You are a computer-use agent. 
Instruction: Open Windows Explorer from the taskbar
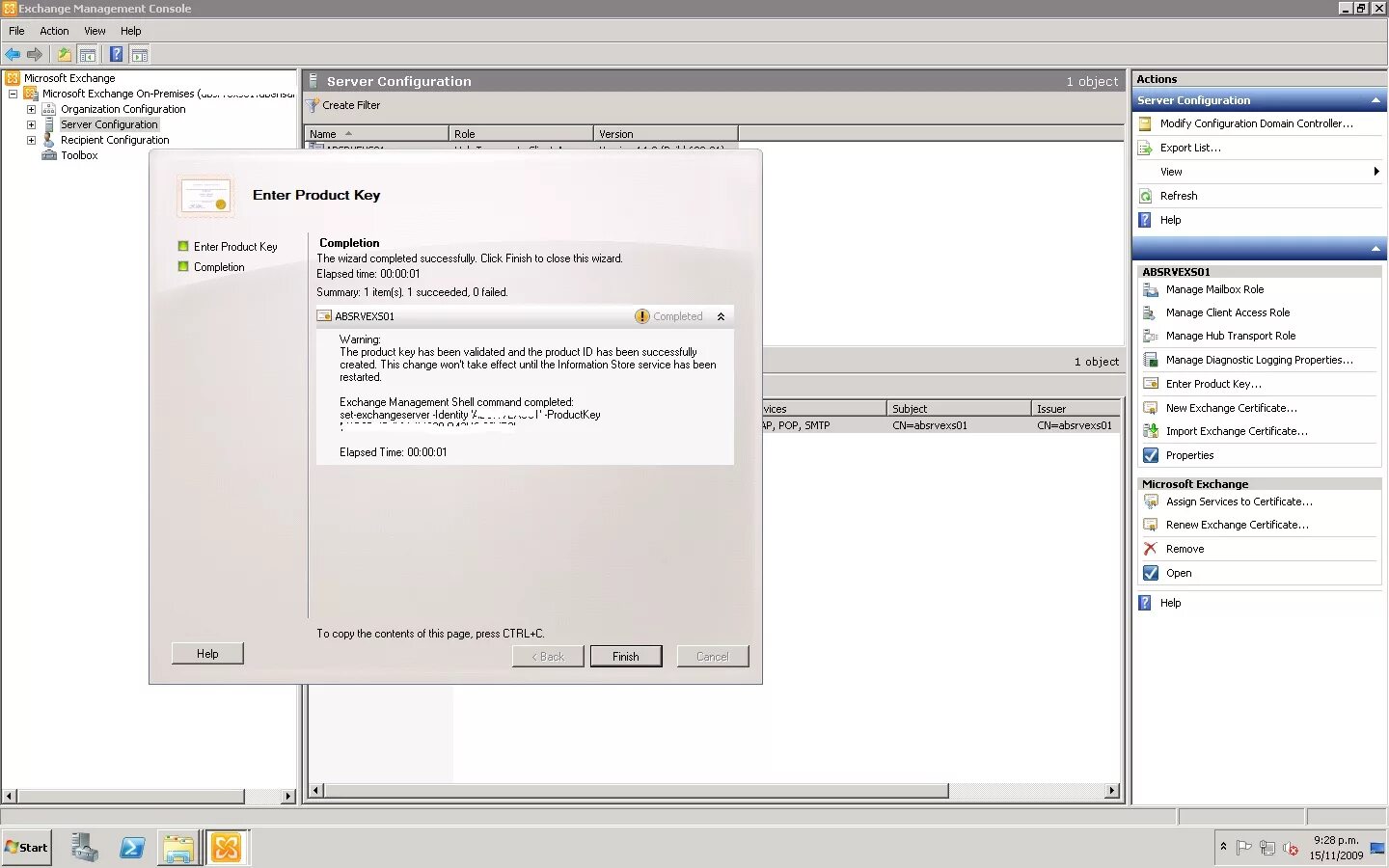tap(178, 848)
